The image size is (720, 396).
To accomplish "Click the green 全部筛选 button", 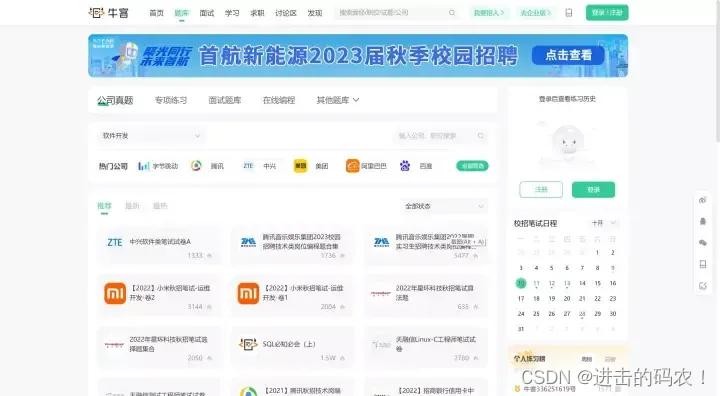I will 472,166.
